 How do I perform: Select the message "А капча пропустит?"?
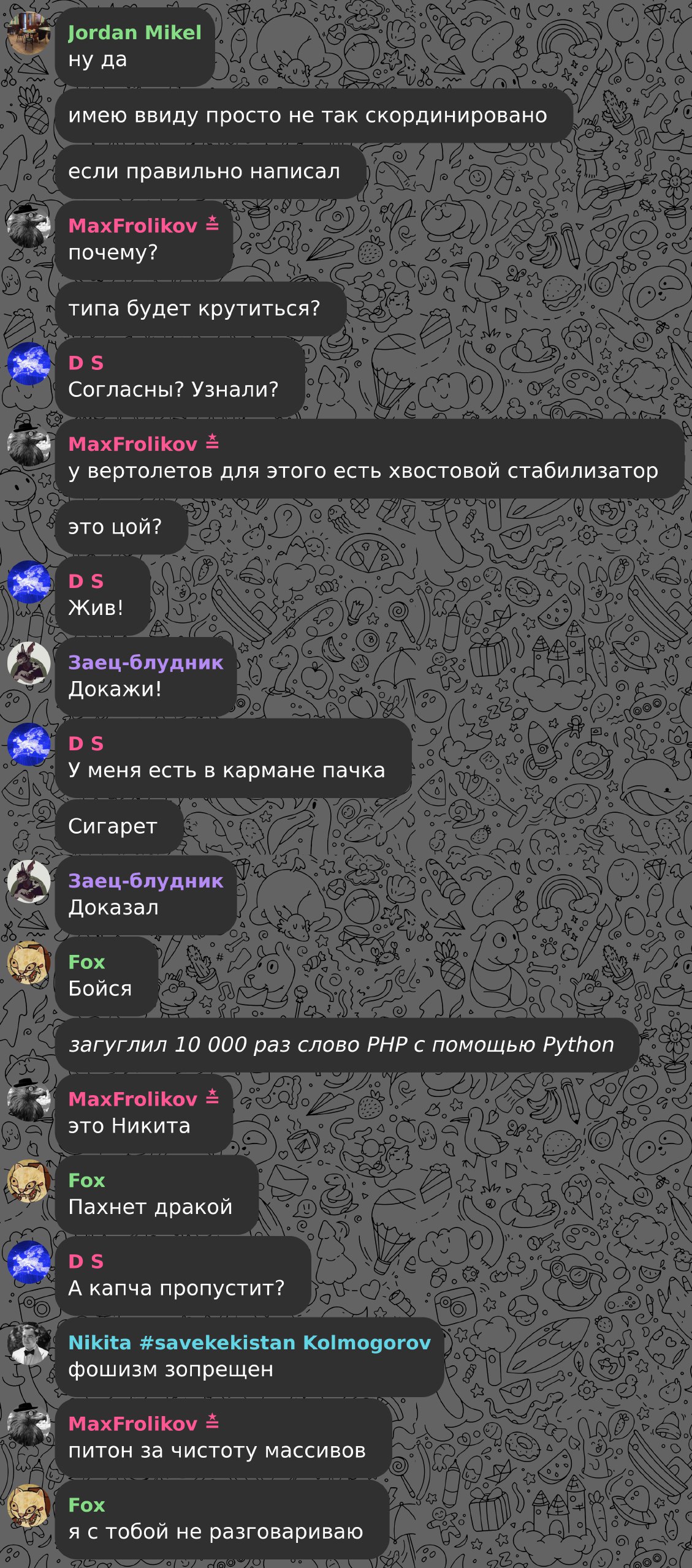click(x=183, y=1276)
